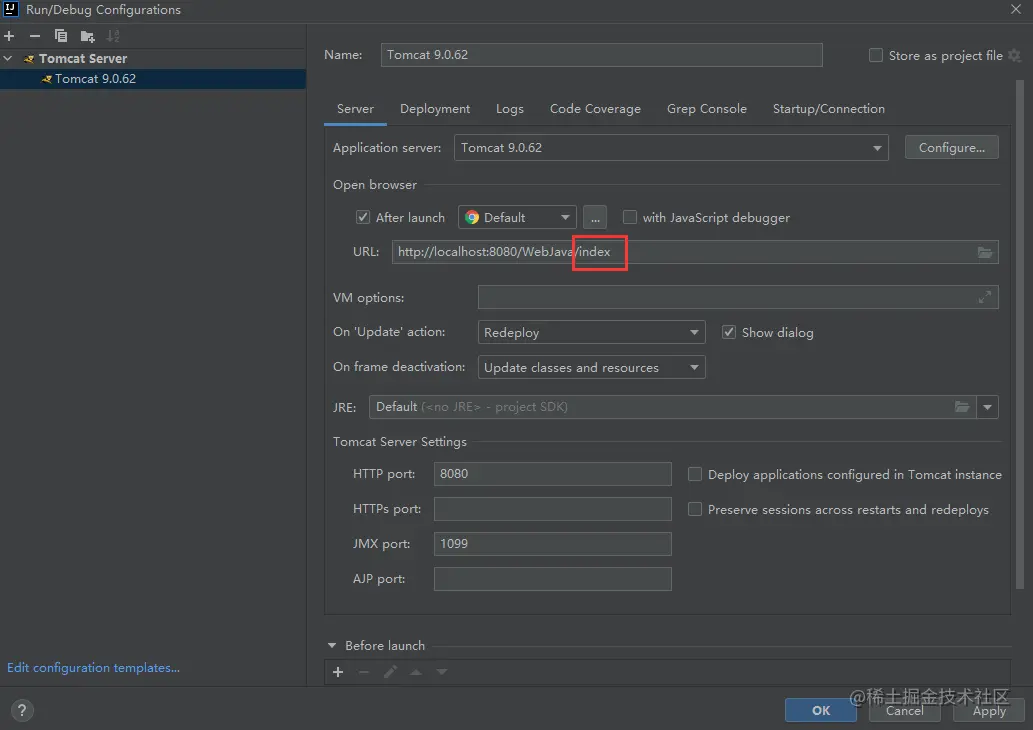Select Tomcat 9.0.62 configuration in tree
Screen dimensions: 1033x730
153,78
